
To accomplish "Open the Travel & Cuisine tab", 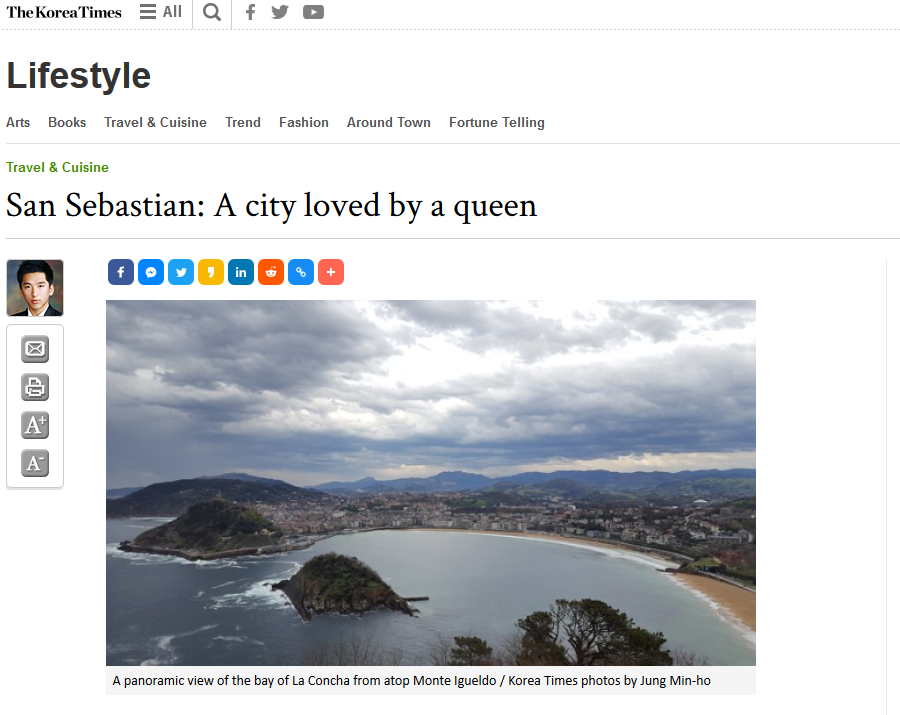I will click(156, 122).
